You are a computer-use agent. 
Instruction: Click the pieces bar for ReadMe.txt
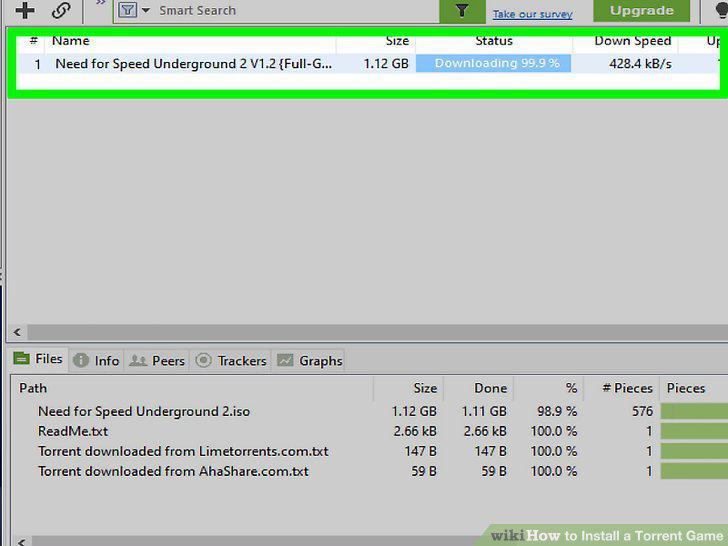pyautogui.click(x=694, y=431)
